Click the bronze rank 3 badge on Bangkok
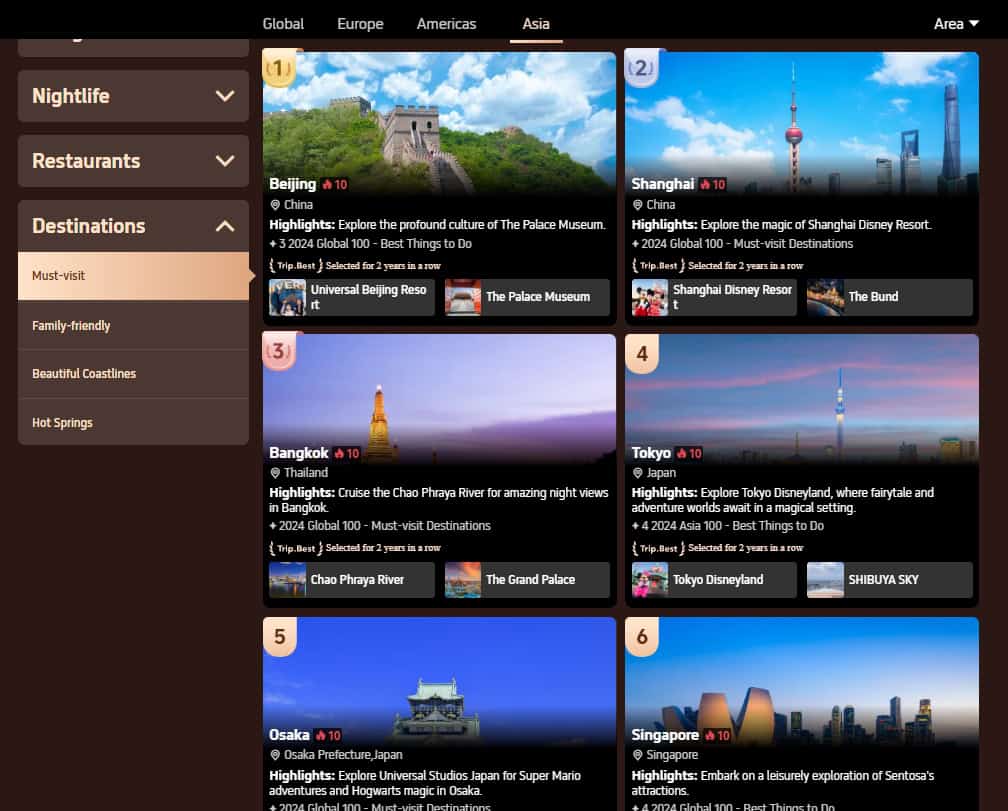 click(x=278, y=352)
